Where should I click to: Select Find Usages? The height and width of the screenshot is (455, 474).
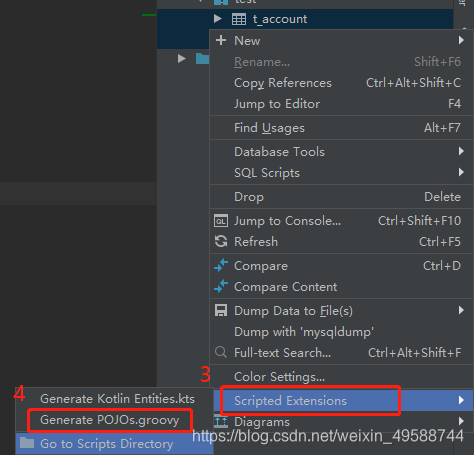(341, 128)
